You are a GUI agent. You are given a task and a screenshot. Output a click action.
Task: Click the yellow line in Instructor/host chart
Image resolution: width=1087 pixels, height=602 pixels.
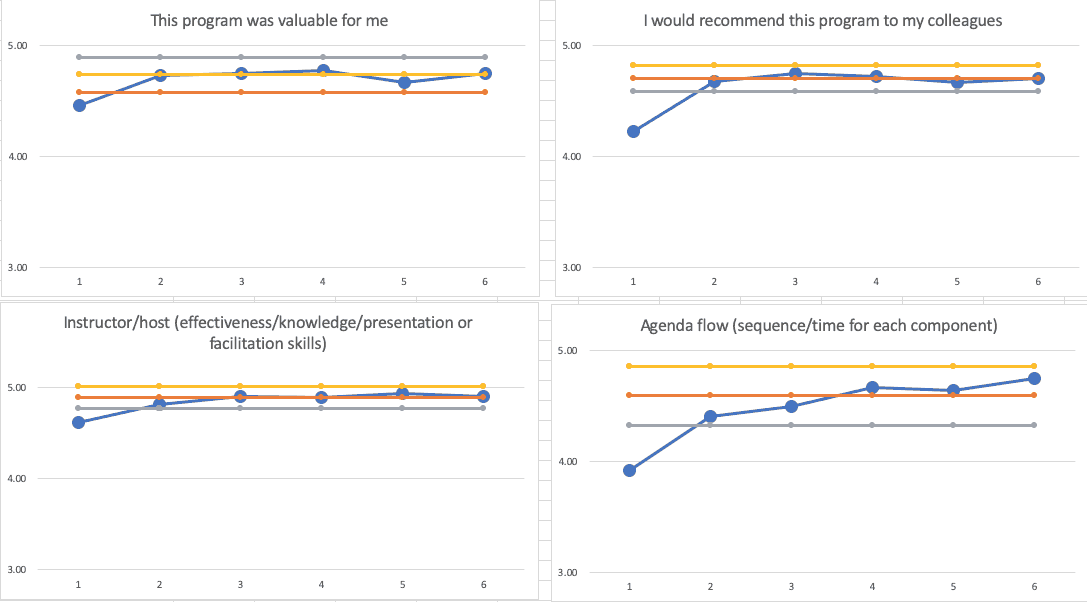[x=200, y=386]
